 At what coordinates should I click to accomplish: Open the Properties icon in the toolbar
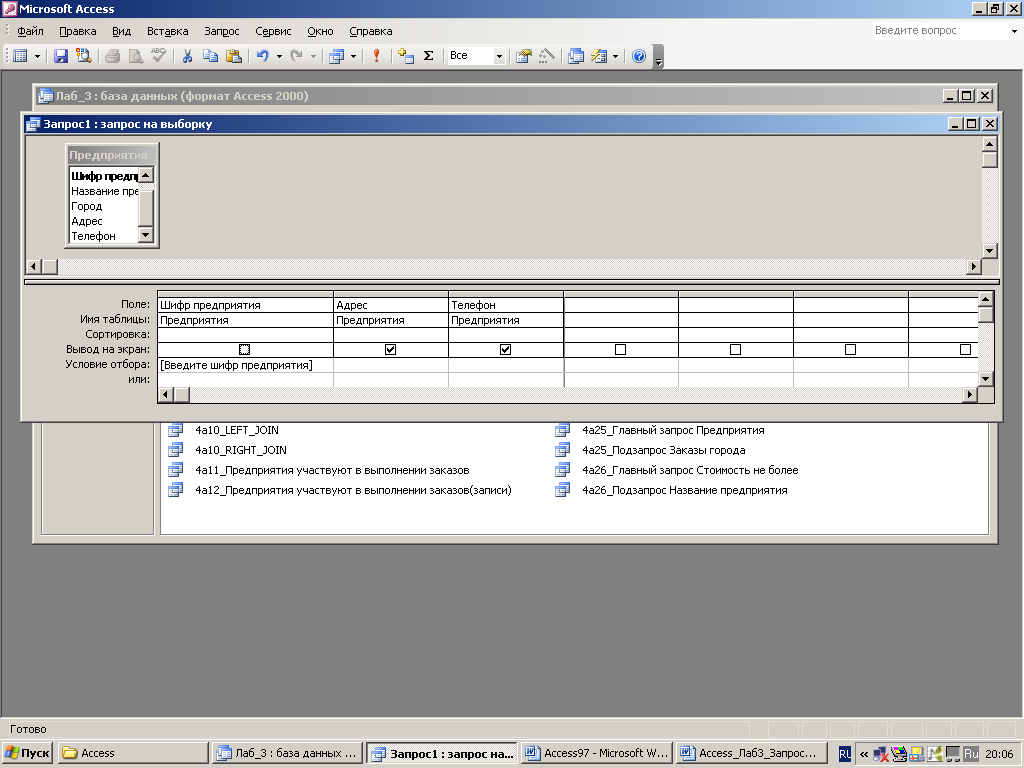click(523, 56)
